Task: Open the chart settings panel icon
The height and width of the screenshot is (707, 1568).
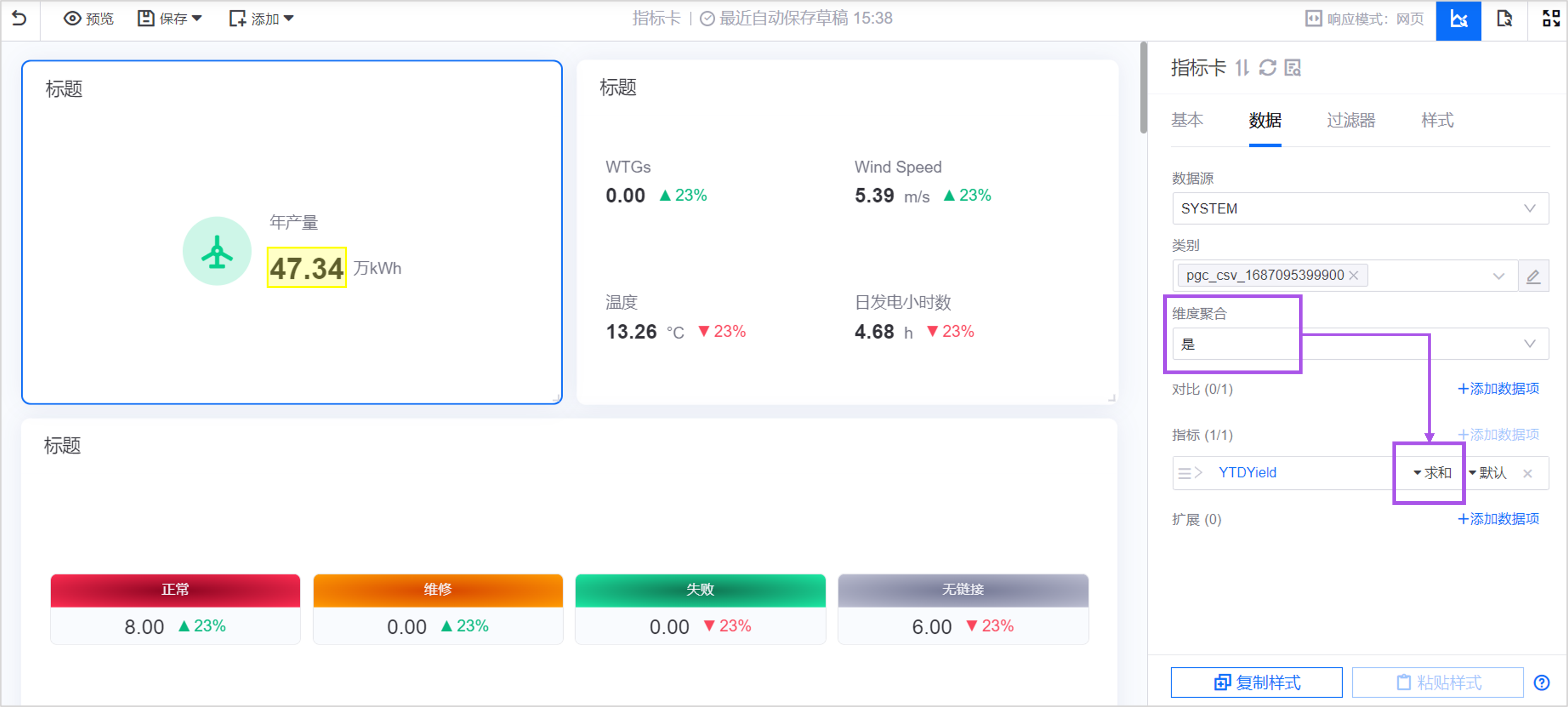Action: (x=1458, y=19)
